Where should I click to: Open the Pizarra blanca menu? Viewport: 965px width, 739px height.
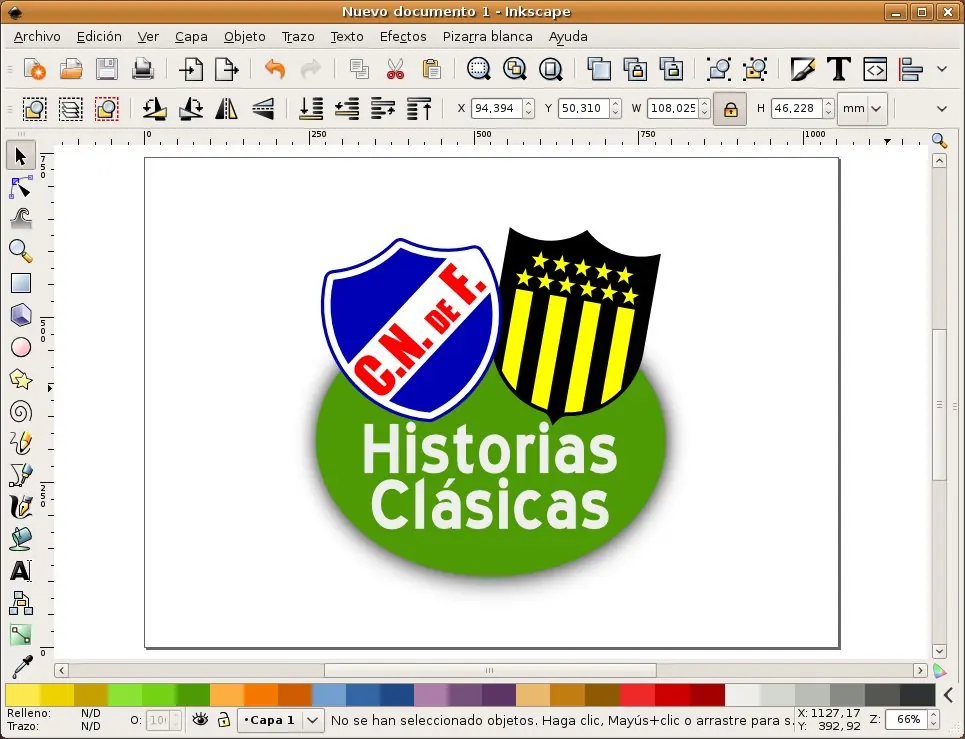487,37
